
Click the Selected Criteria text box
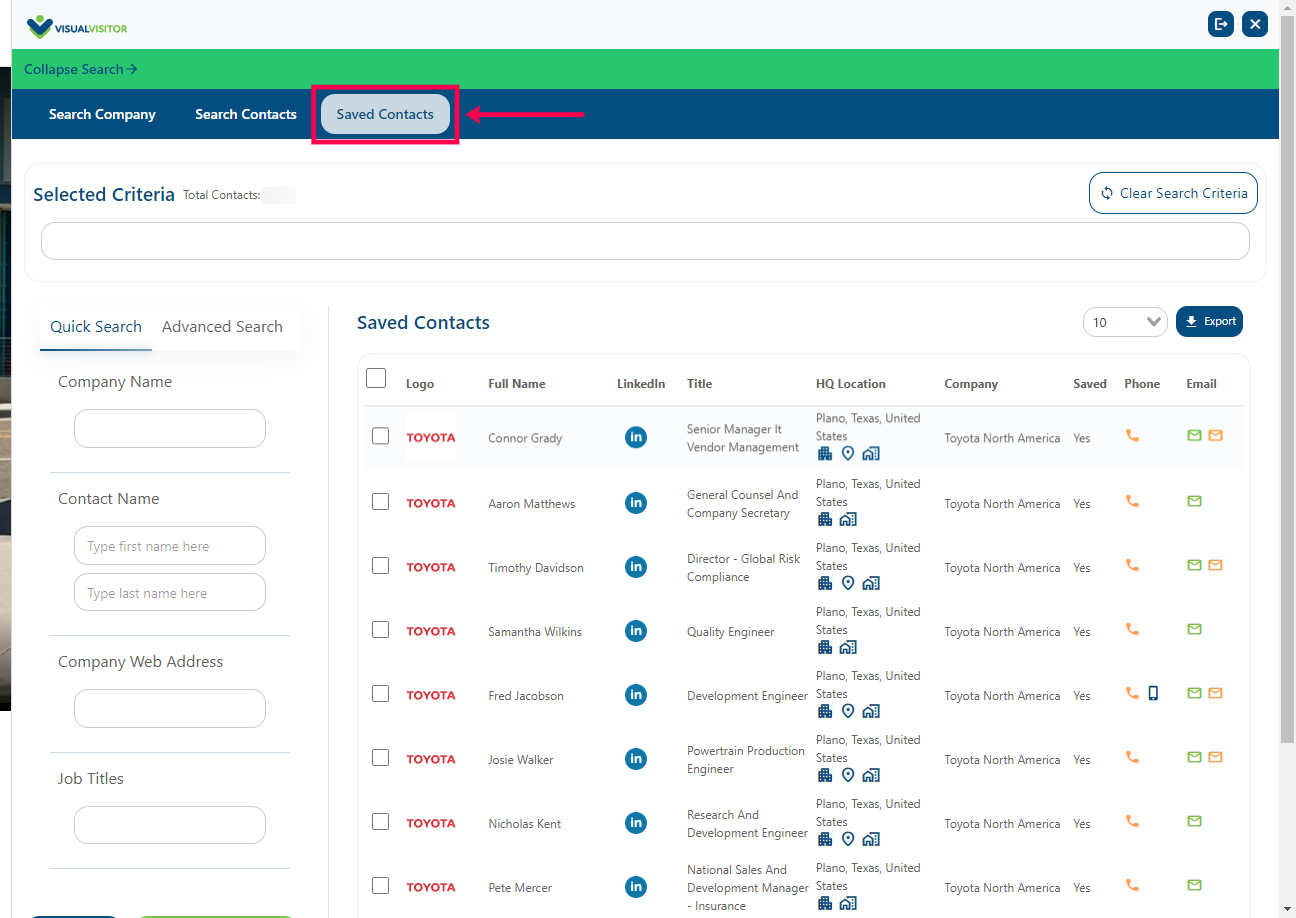point(645,241)
